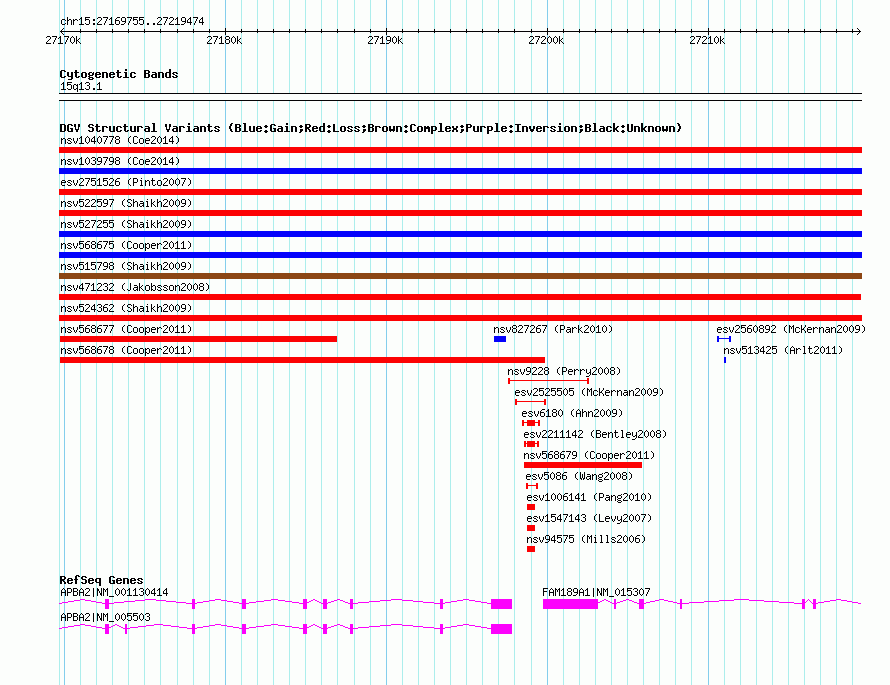Click the blue bracket glyph of esv2560892
890x685 pixels.
pos(724,339)
